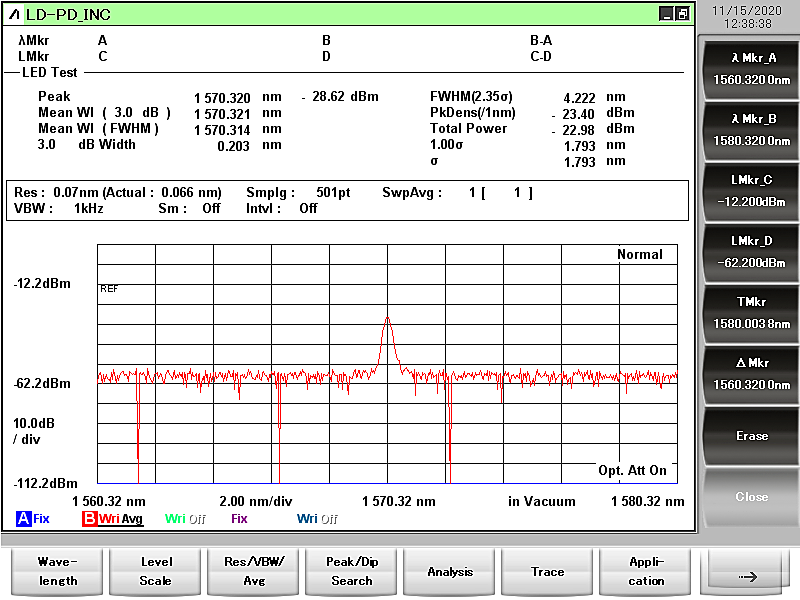Image resolution: width=800 pixels, height=600 pixels.
Task: Select the LMkr_C level marker softkey
Action: pos(752,190)
